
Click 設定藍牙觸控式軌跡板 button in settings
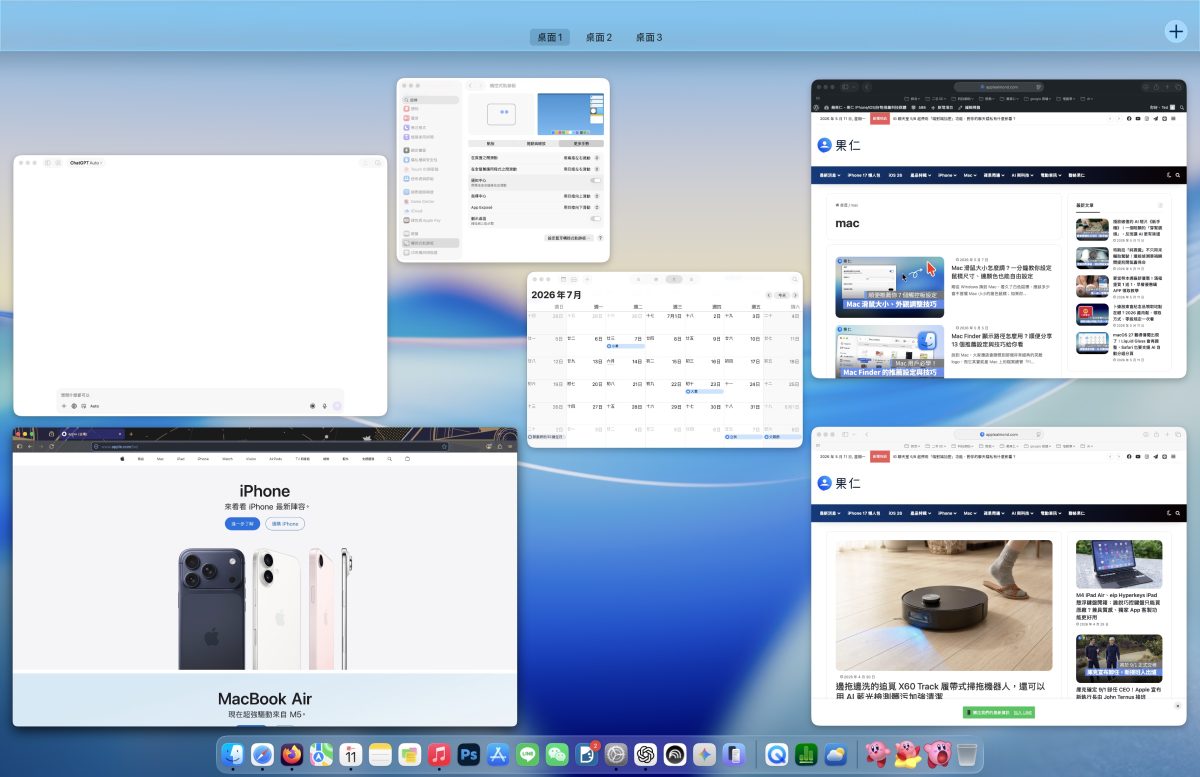(x=570, y=238)
